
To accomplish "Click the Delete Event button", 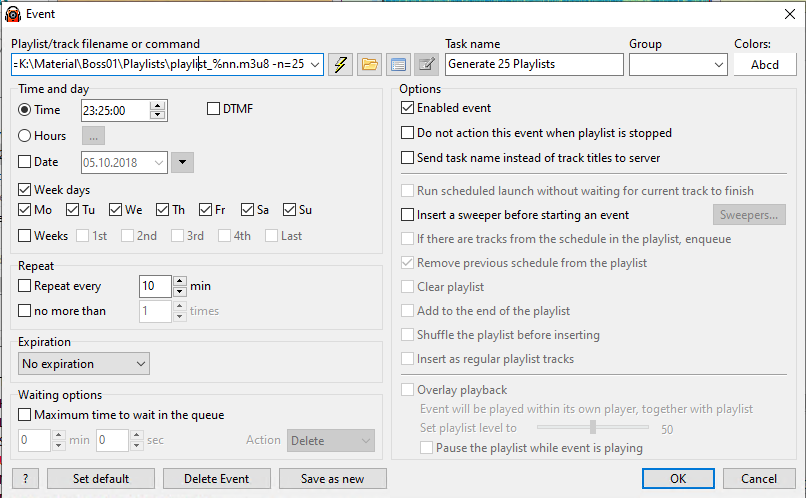I will point(216,478).
